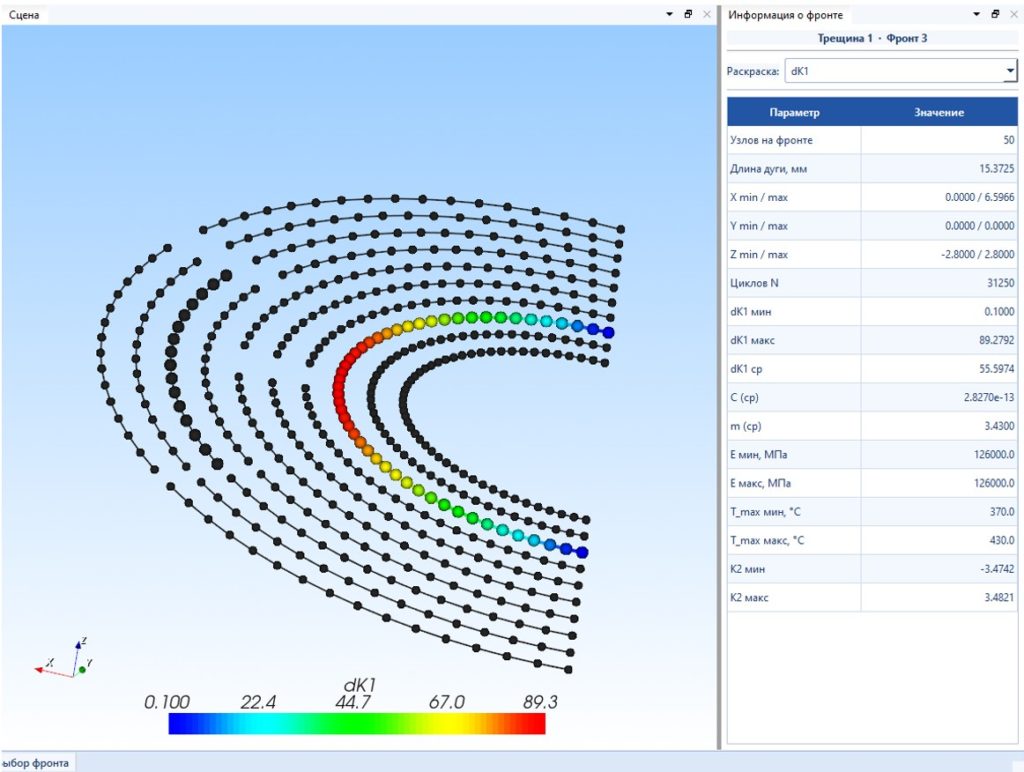Screen dimensions: 1024x772
Task: Click the Параметр column header
Action: point(794,112)
